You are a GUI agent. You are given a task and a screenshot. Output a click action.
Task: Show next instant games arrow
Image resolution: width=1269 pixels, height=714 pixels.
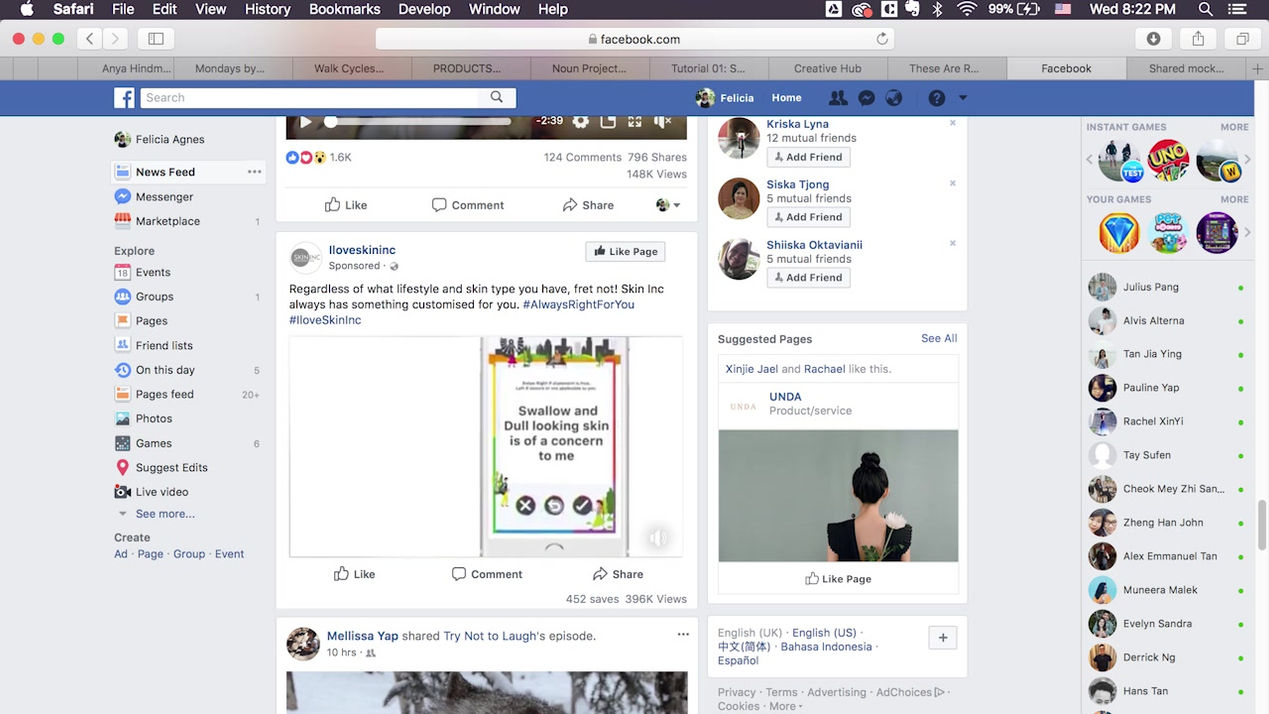(1248, 160)
